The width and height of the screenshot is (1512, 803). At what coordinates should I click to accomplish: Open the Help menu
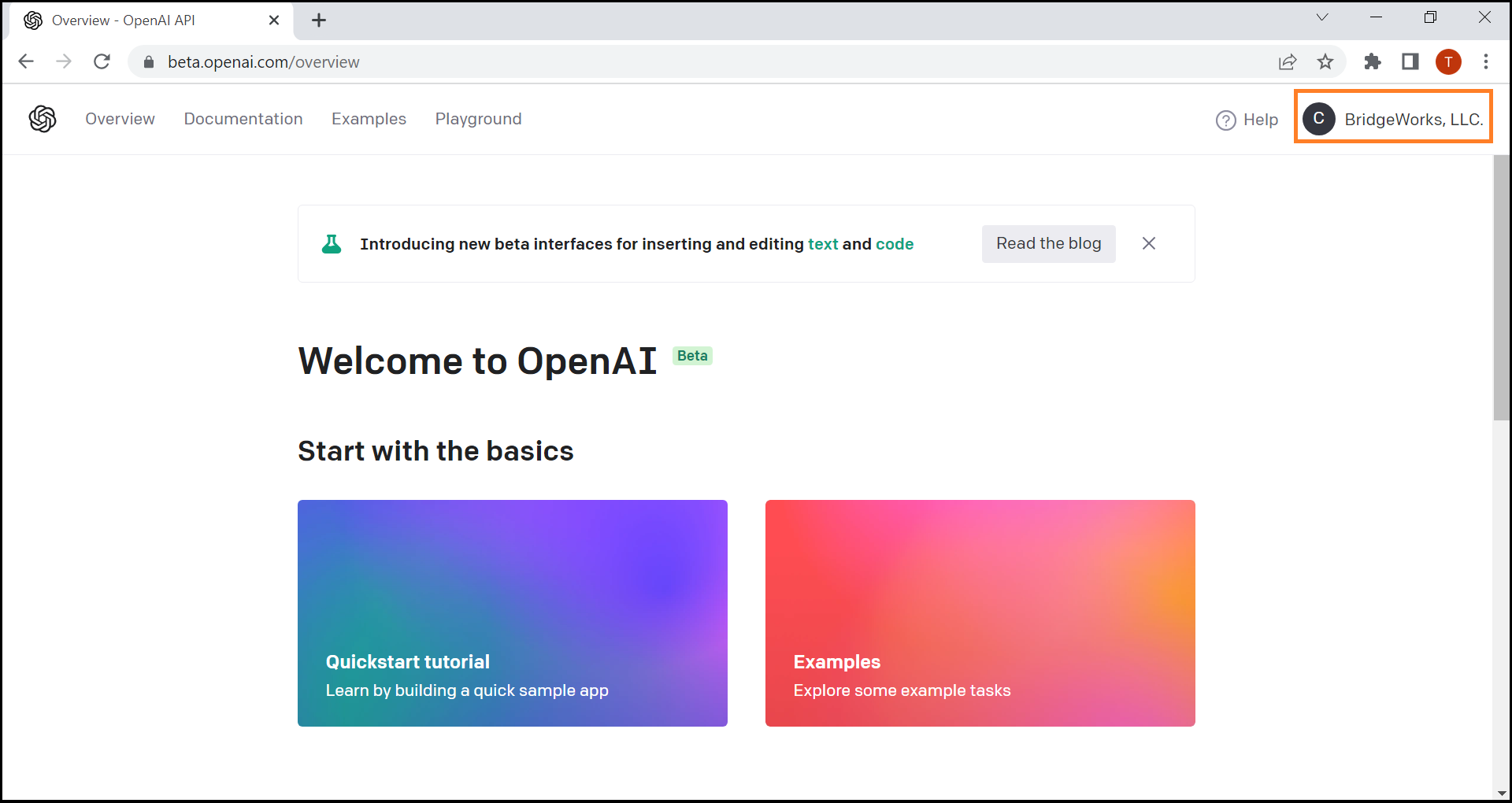pos(1247,120)
